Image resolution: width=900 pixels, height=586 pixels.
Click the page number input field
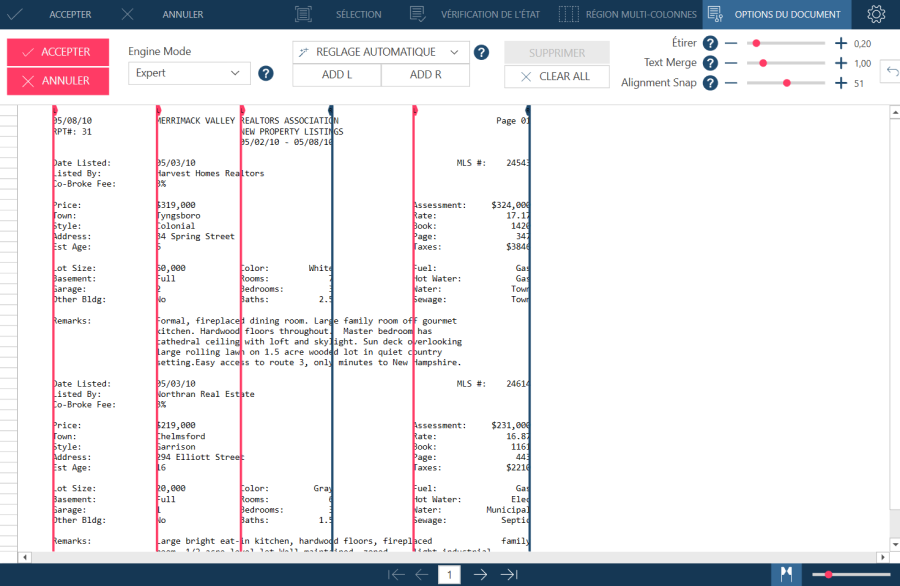[450, 574]
